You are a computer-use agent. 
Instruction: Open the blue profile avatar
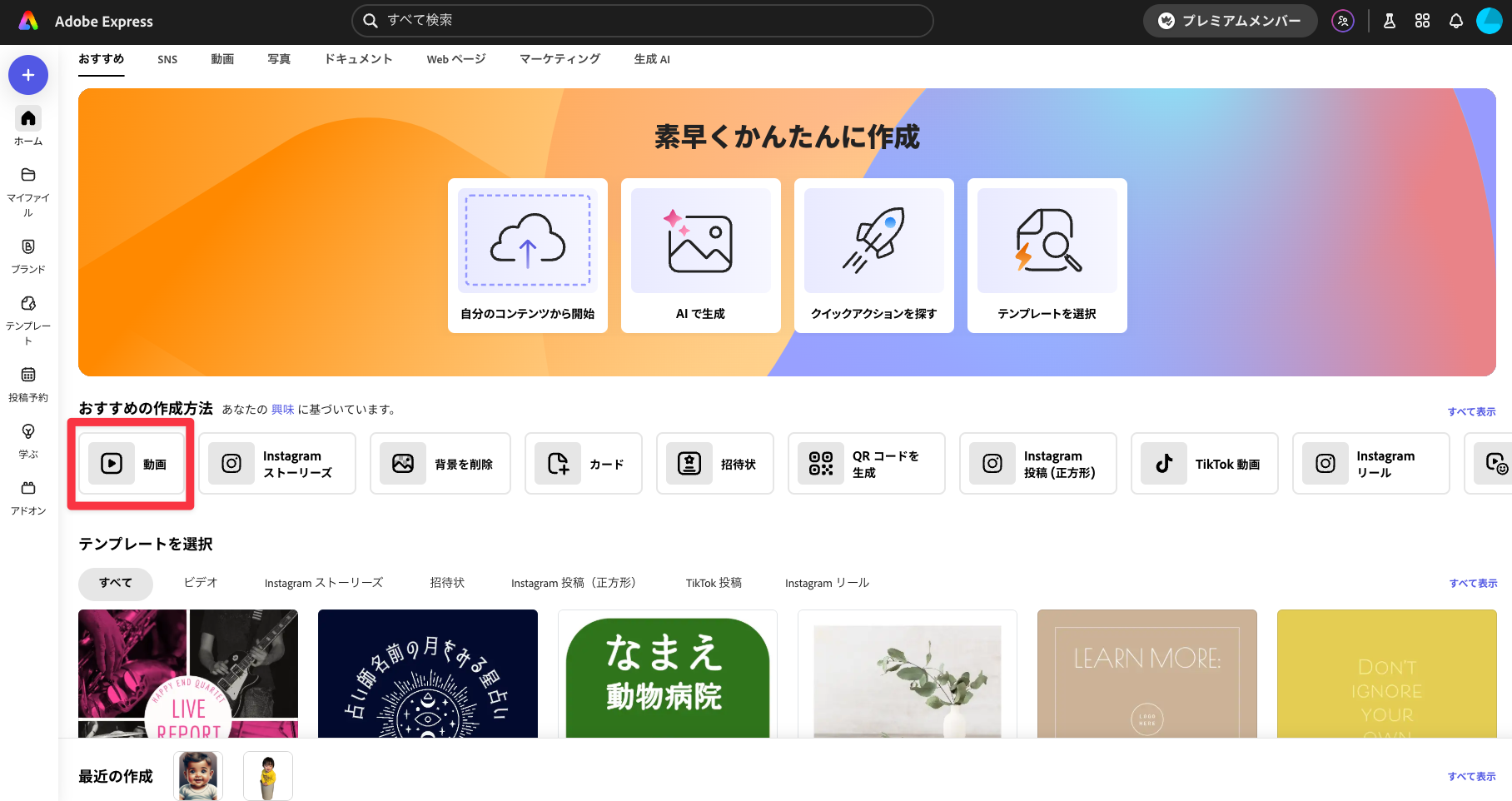coord(1489,21)
